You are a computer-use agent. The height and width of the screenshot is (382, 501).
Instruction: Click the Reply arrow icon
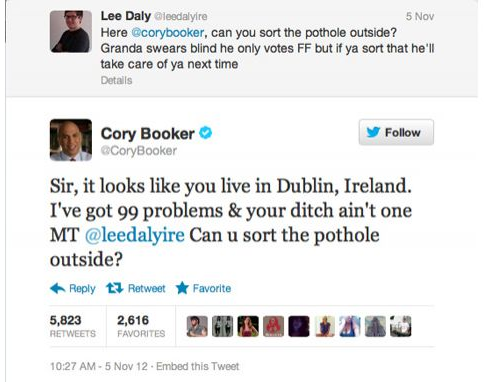pyautogui.click(x=57, y=288)
